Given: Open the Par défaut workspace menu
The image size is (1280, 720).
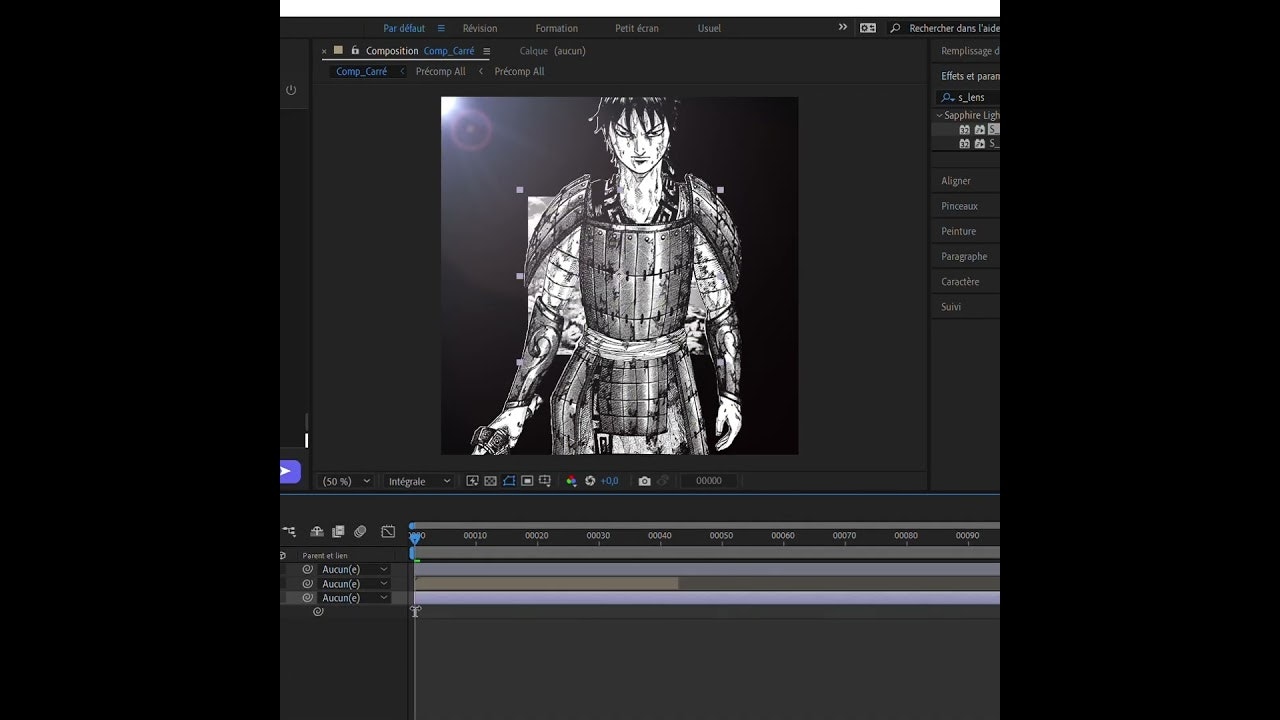Looking at the screenshot, I should [441, 28].
